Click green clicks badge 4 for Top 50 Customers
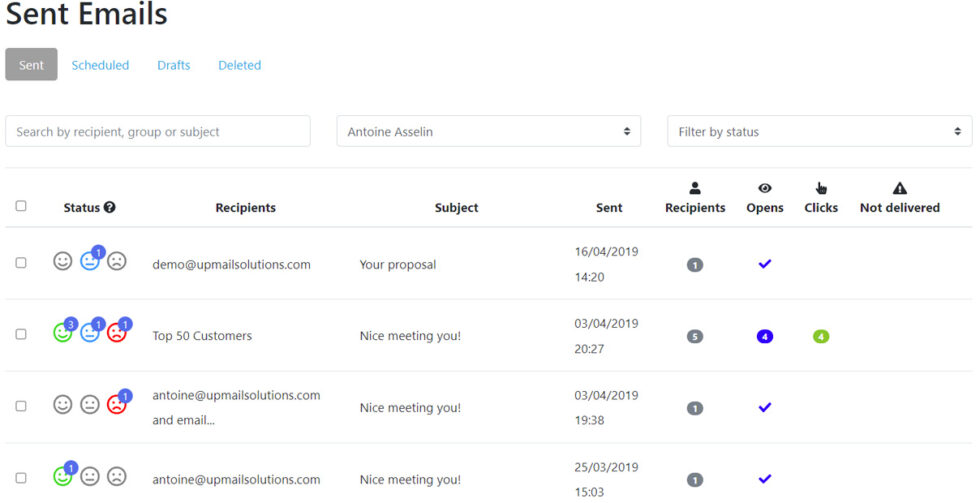 [x=821, y=337]
